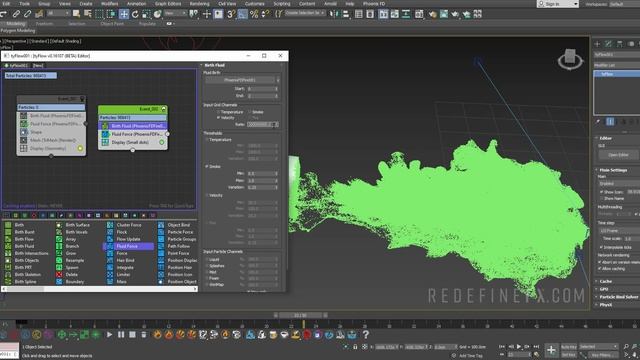Image resolution: width=640 pixels, height=360 pixels.
Task: Open the Phoenix FD menu
Action: pos(374,3)
